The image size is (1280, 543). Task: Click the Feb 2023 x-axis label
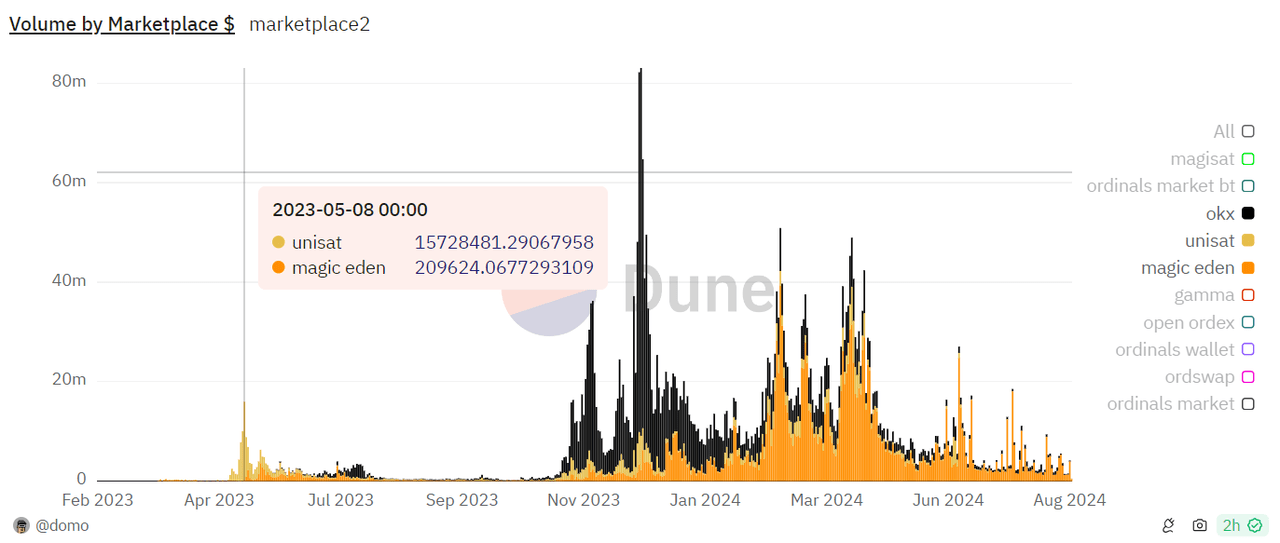point(97,499)
